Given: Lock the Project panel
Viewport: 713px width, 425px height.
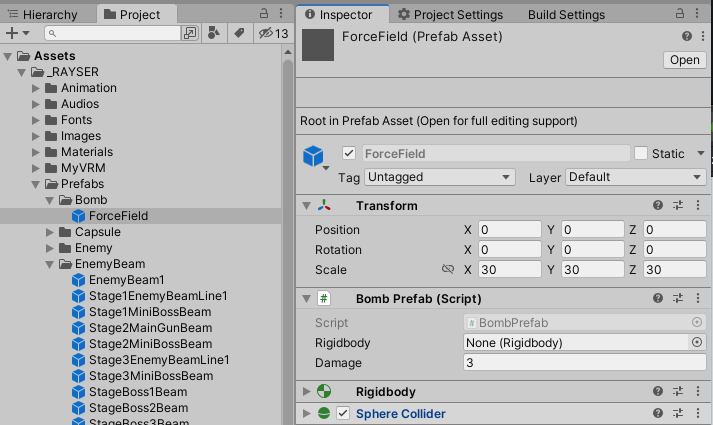Looking at the screenshot, I should click(x=264, y=13).
